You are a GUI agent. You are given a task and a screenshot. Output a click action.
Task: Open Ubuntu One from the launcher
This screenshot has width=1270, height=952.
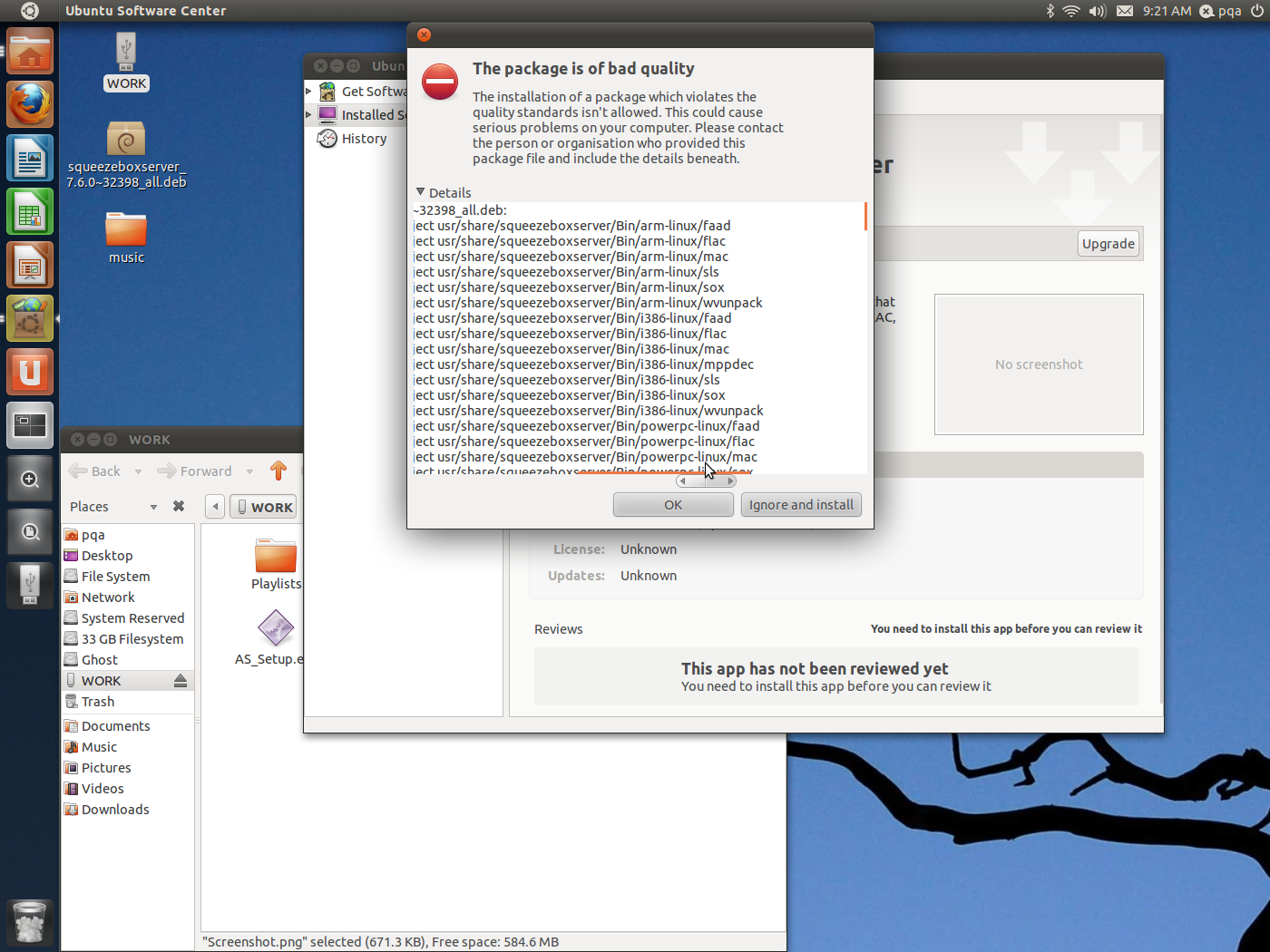[30, 372]
